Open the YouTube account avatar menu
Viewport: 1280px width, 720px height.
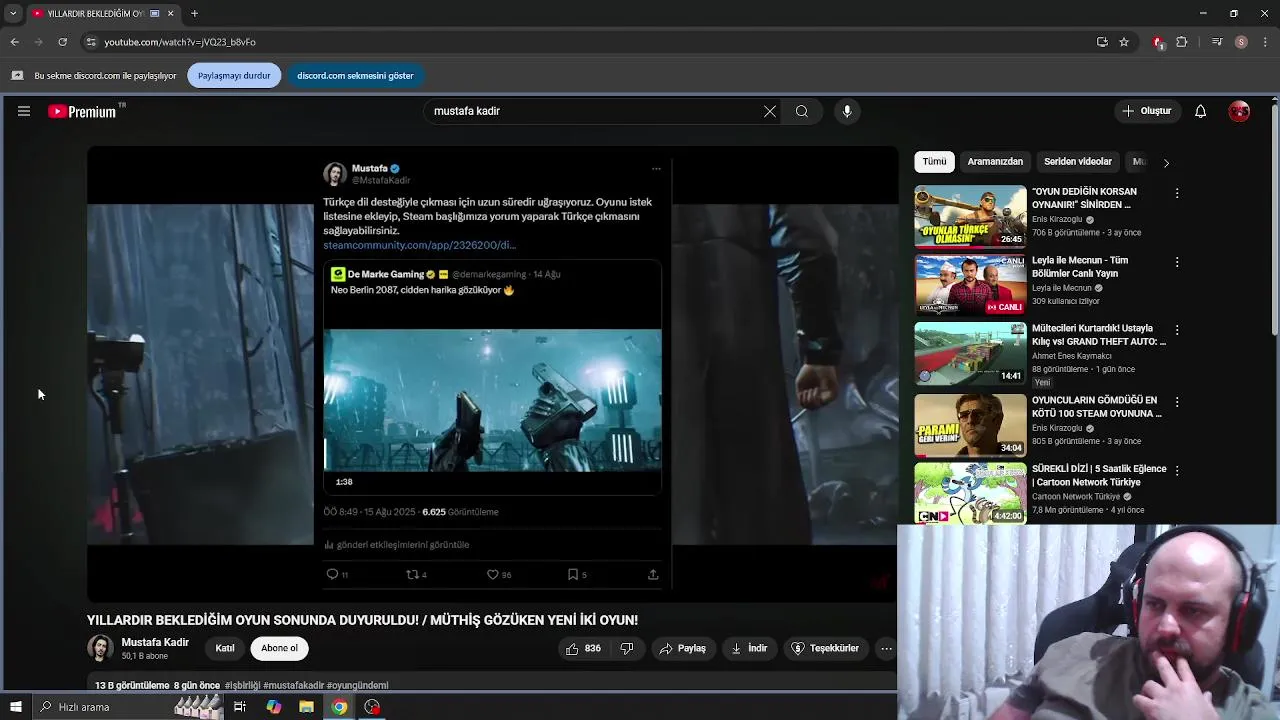pyautogui.click(x=1239, y=111)
